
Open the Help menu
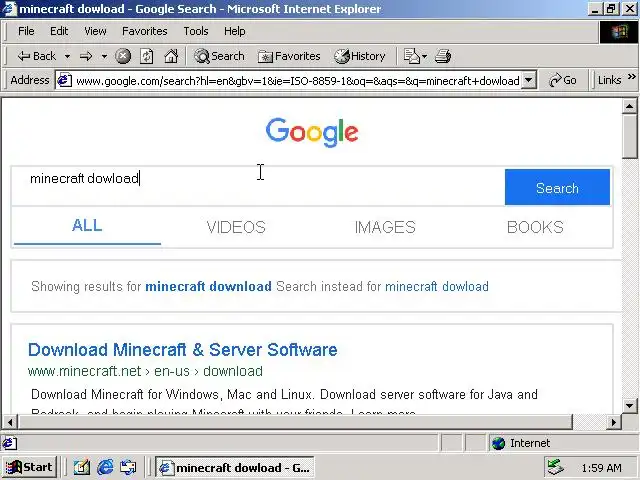[x=235, y=31]
